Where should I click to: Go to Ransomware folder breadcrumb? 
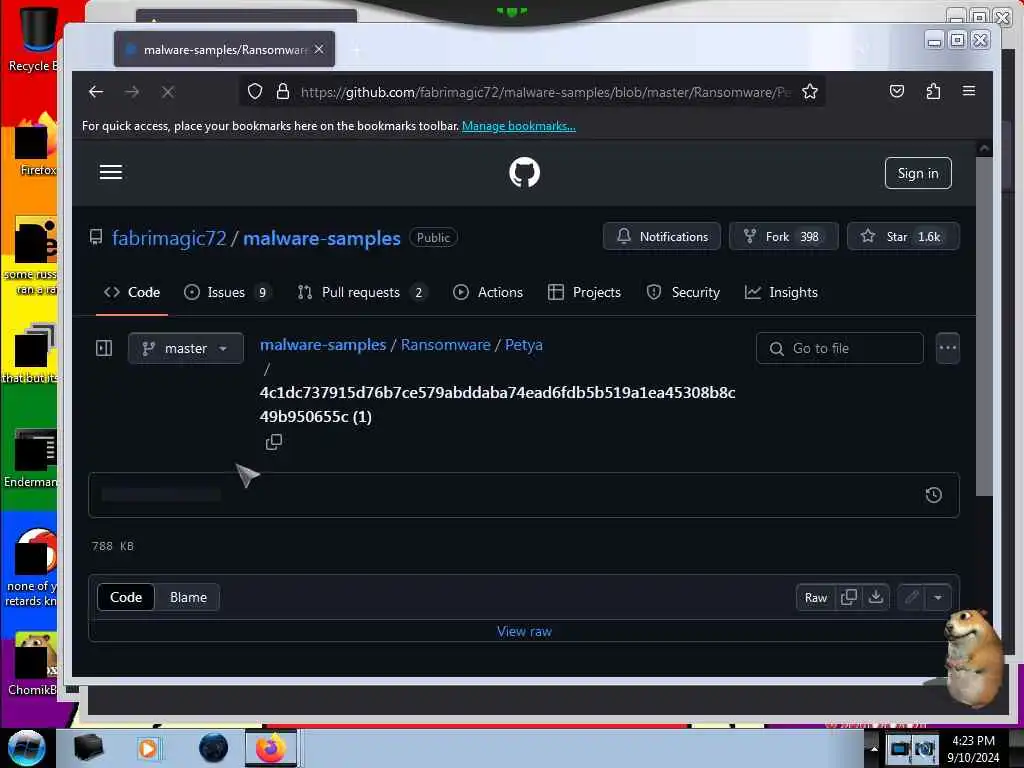point(445,345)
